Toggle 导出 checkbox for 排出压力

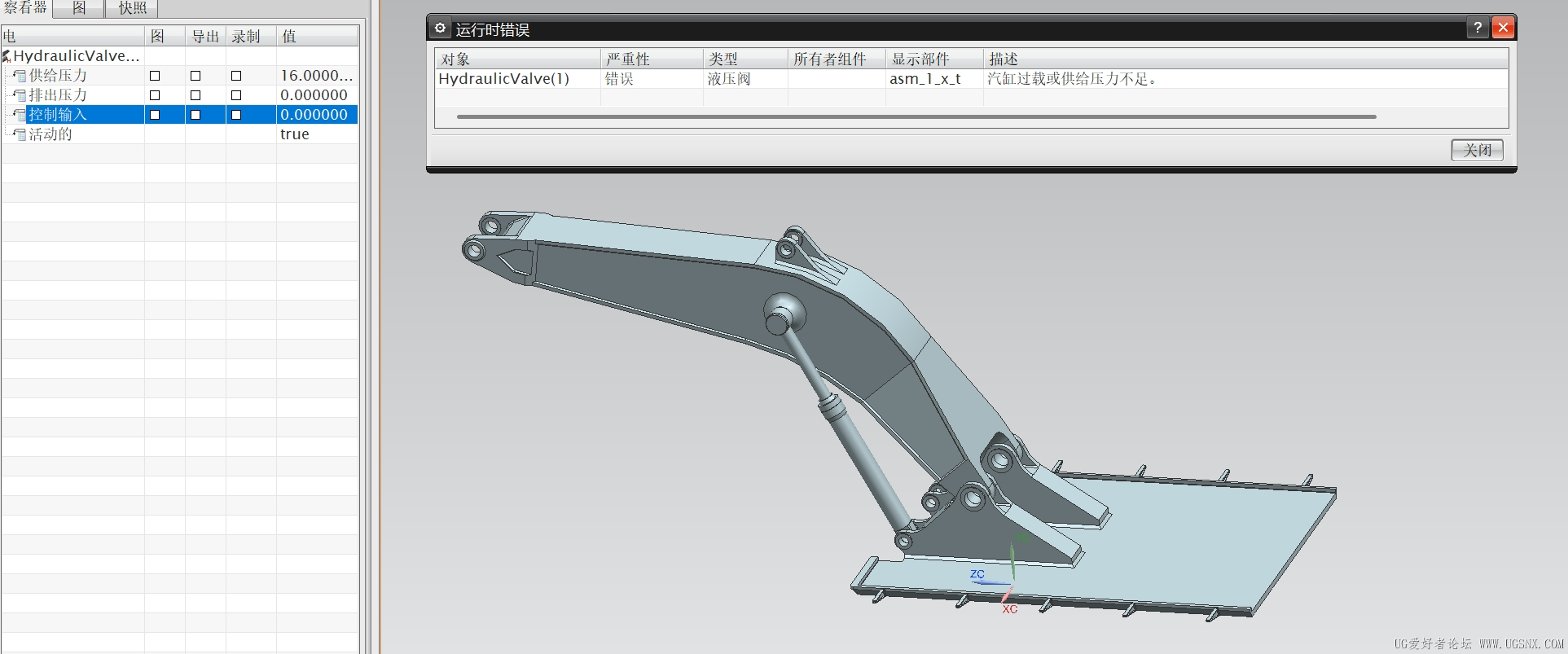pyautogui.click(x=195, y=95)
